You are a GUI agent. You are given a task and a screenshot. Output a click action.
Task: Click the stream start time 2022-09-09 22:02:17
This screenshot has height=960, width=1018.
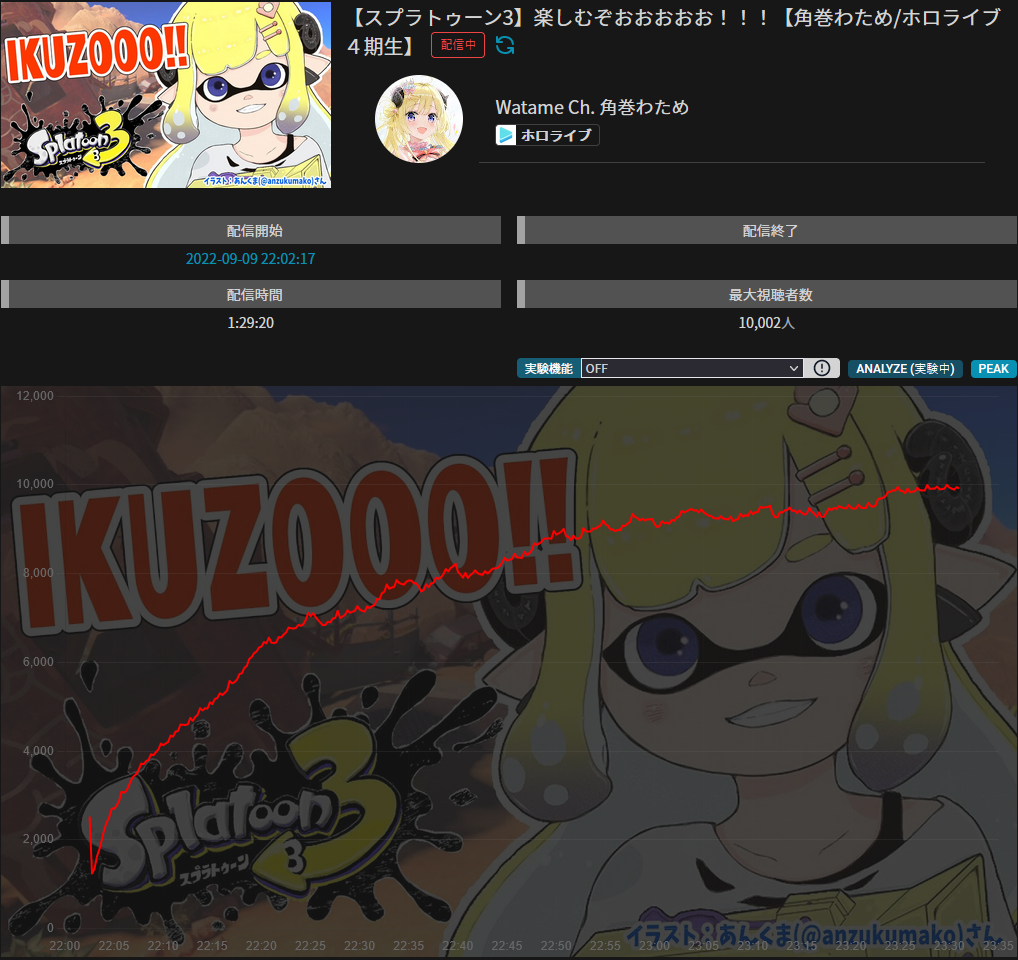point(251,259)
